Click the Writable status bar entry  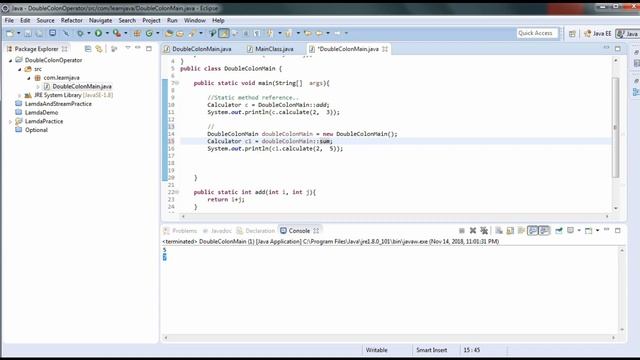(x=376, y=350)
